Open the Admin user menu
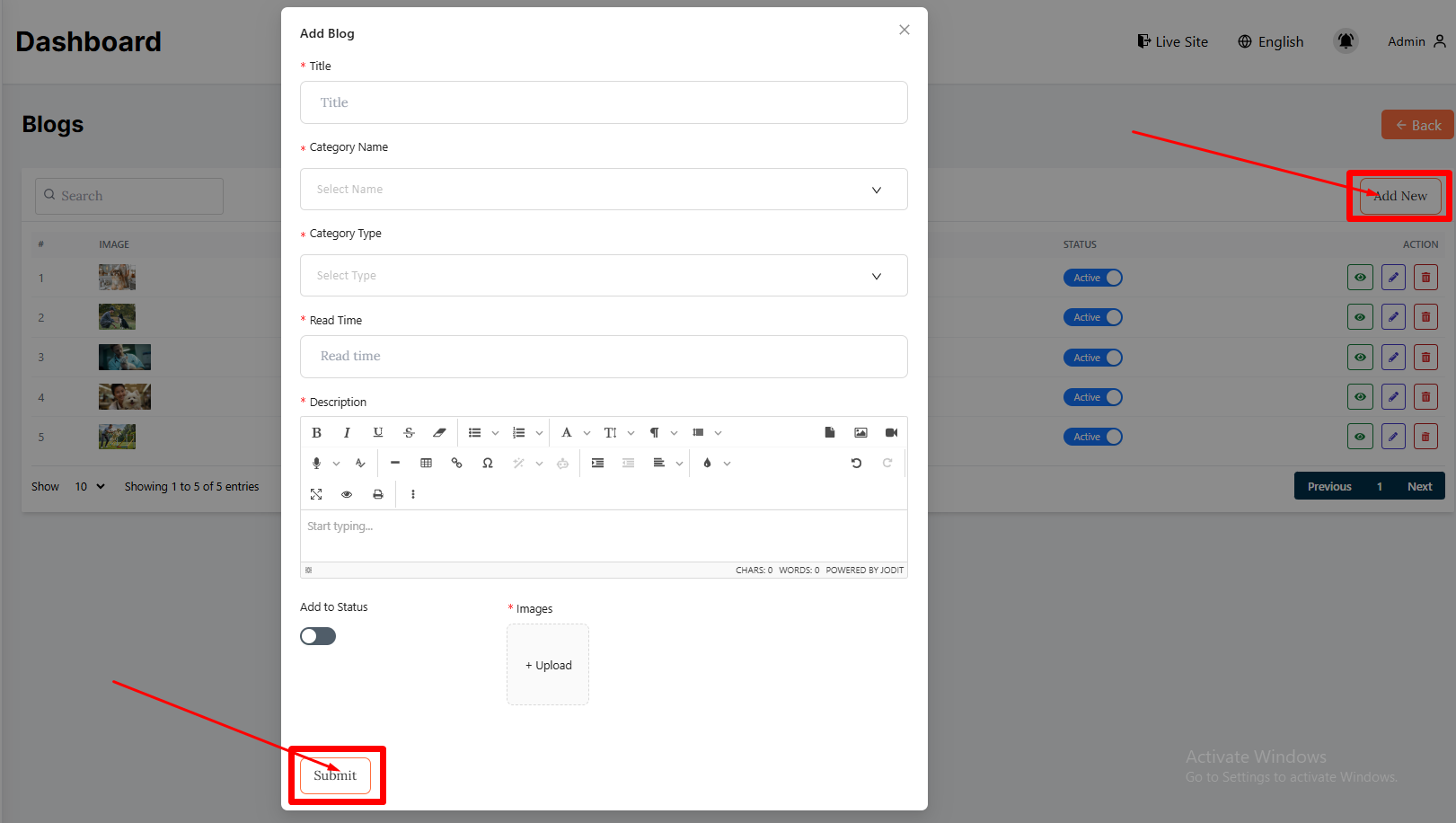The height and width of the screenshot is (823, 1456). pos(1416,41)
